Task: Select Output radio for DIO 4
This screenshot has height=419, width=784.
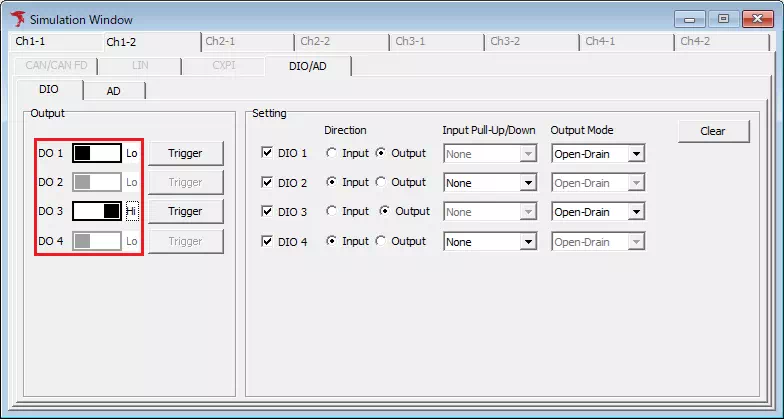Action: 381,241
